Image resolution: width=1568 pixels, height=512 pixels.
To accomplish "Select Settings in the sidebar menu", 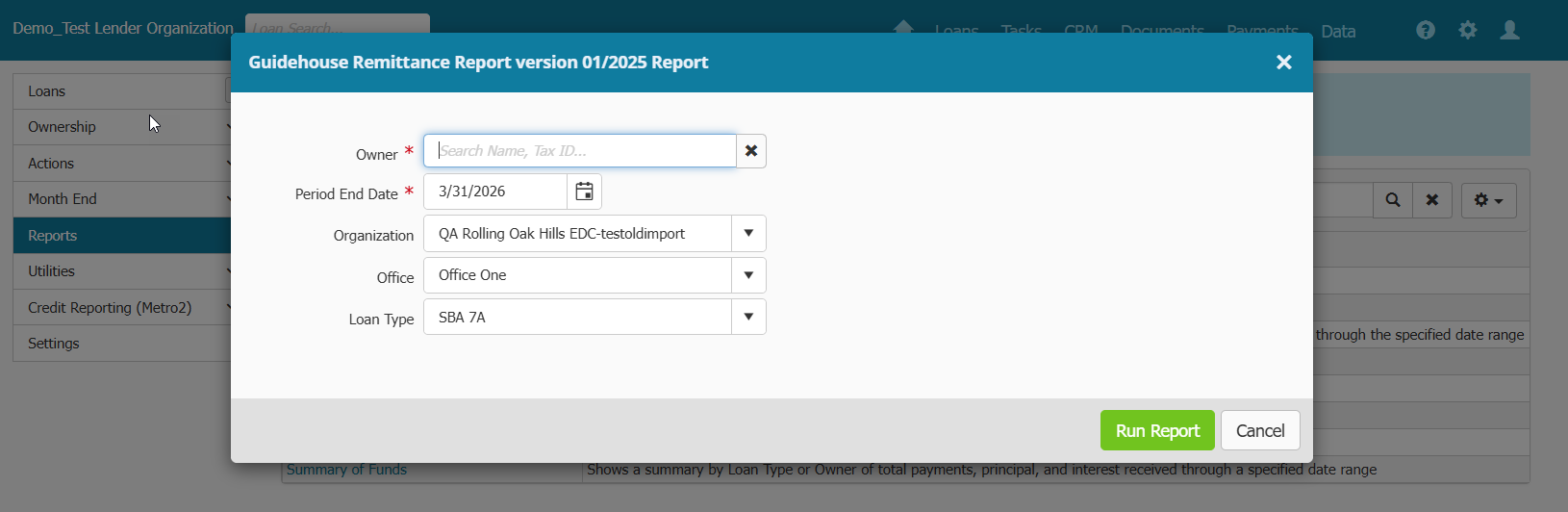I will coord(54,344).
